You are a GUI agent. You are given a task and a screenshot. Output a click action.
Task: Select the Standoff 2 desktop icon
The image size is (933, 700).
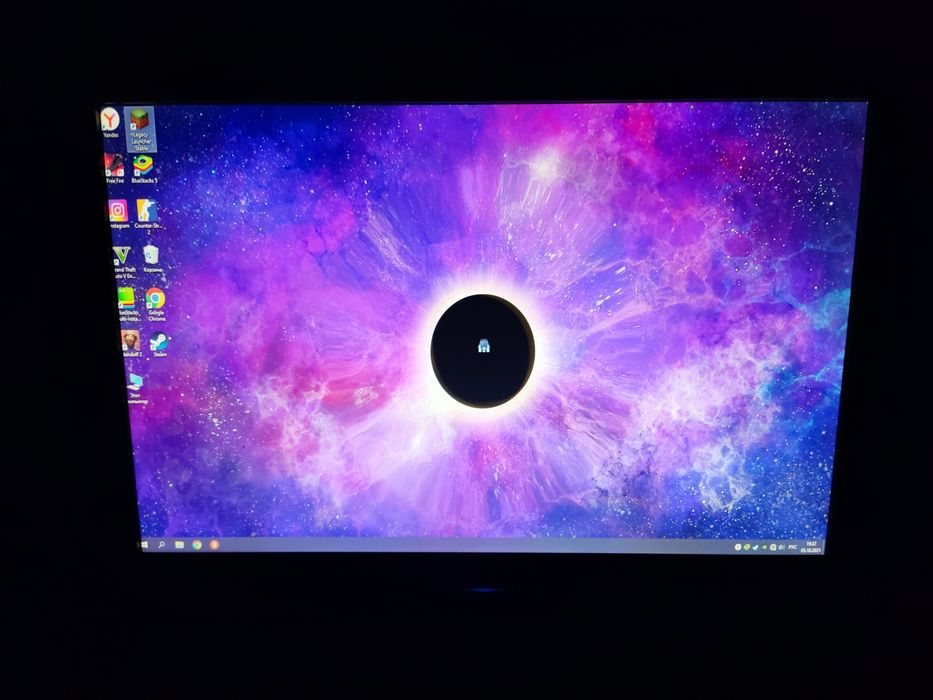click(131, 344)
